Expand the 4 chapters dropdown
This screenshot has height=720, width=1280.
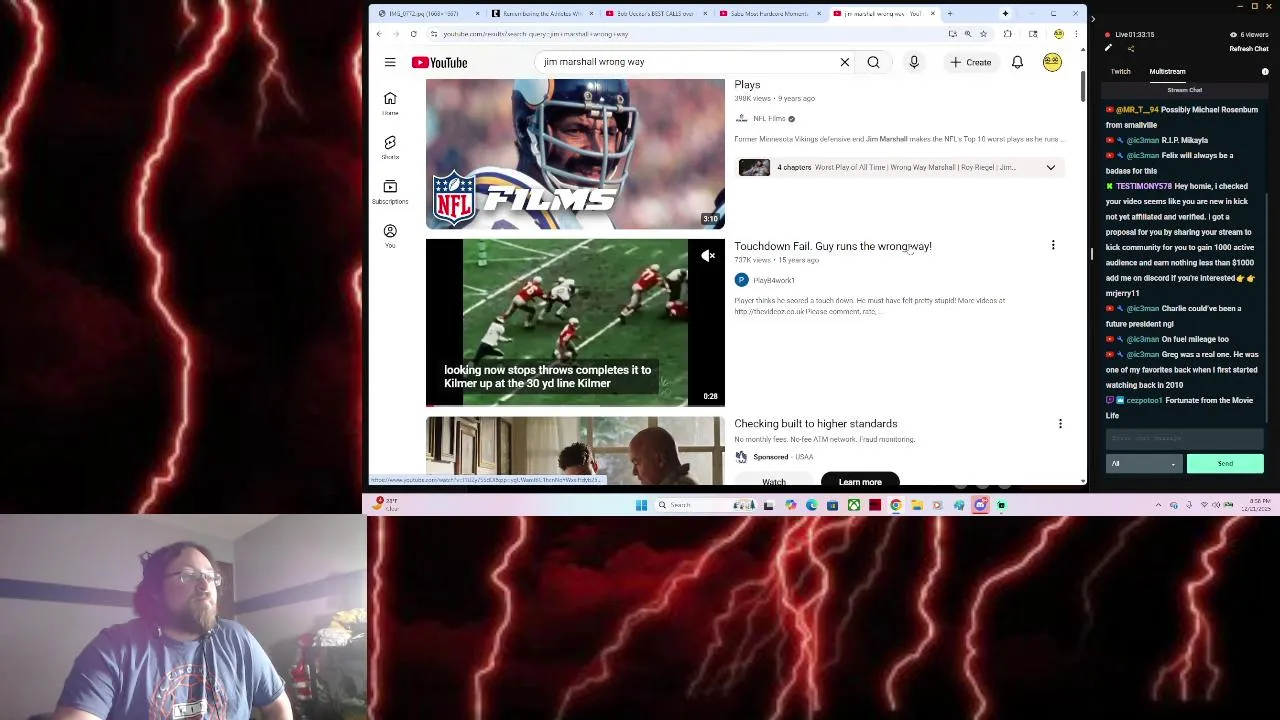tap(1051, 167)
